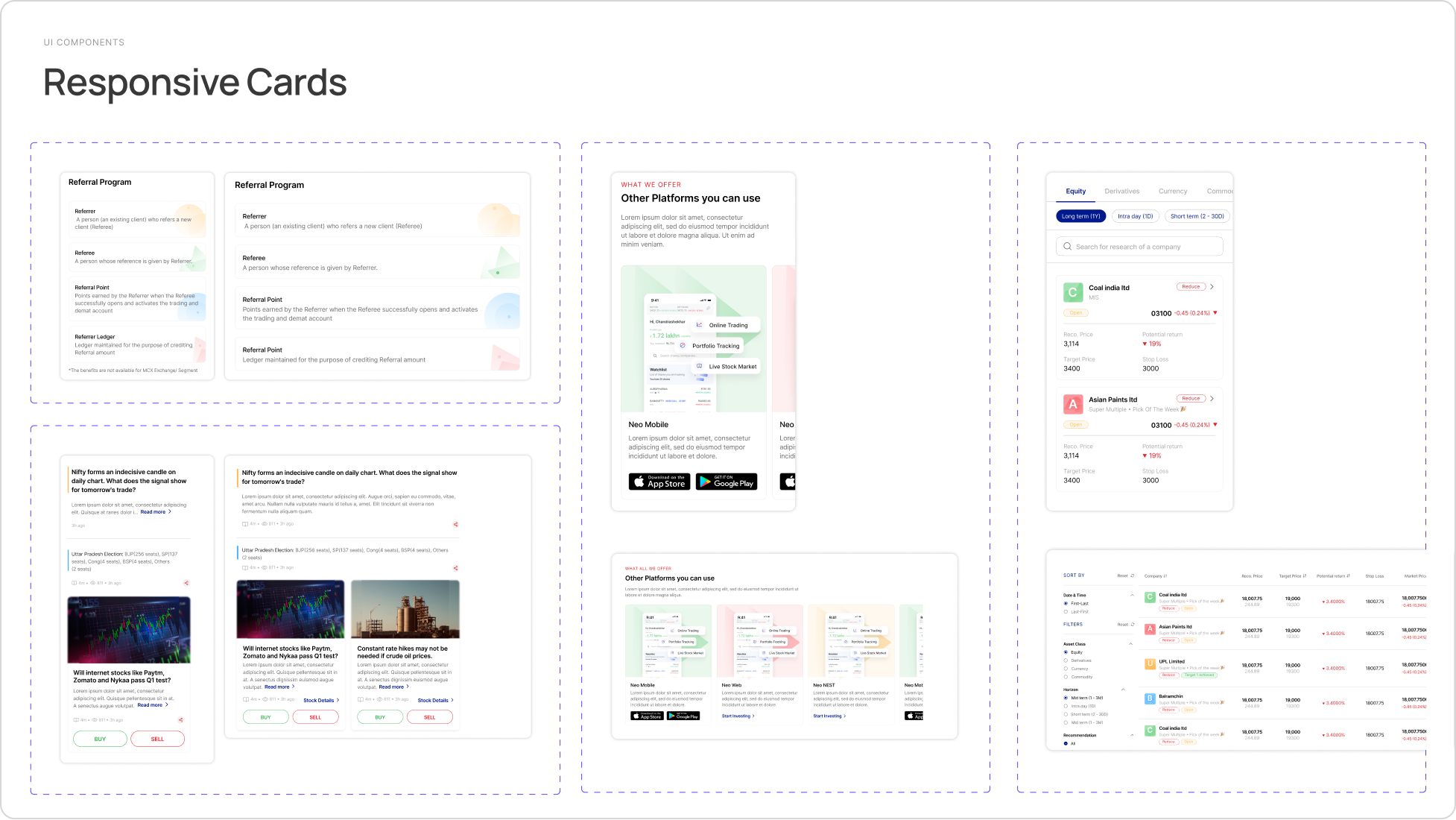Click the magnifier icon in the company search box
The width and height of the screenshot is (1456, 820).
pyautogui.click(x=1067, y=246)
